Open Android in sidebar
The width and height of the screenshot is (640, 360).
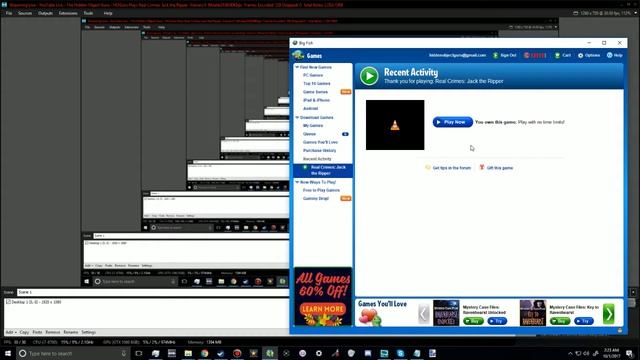pyautogui.click(x=310, y=109)
